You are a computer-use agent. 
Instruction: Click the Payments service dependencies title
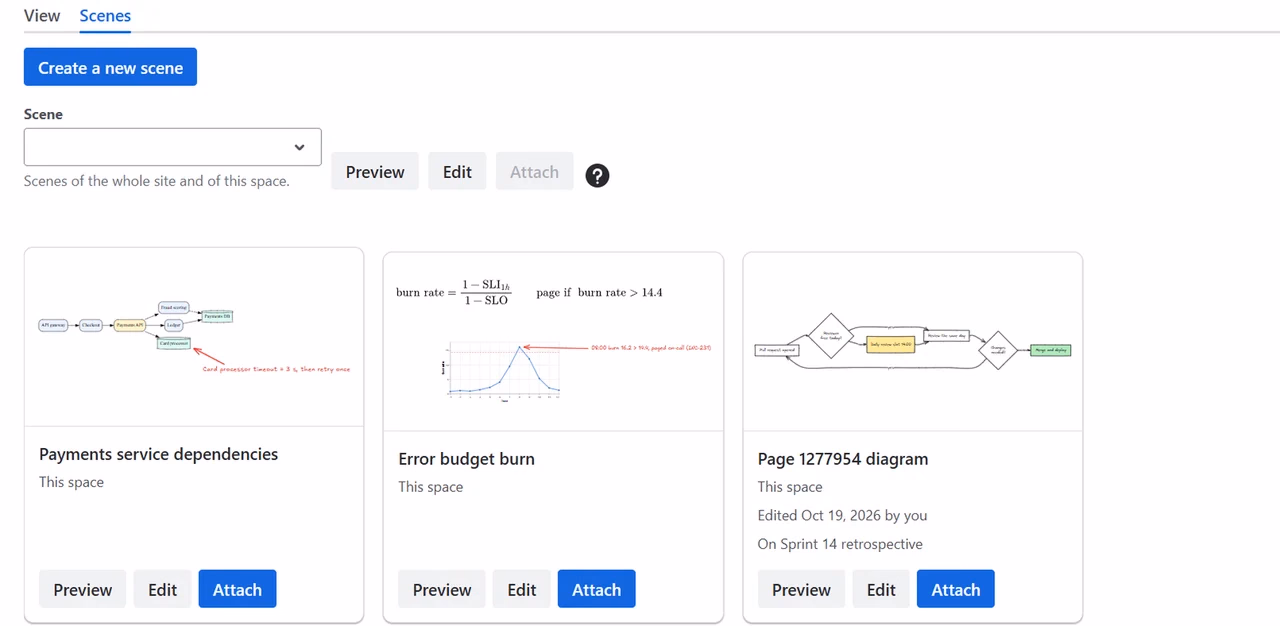pos(158,454)
